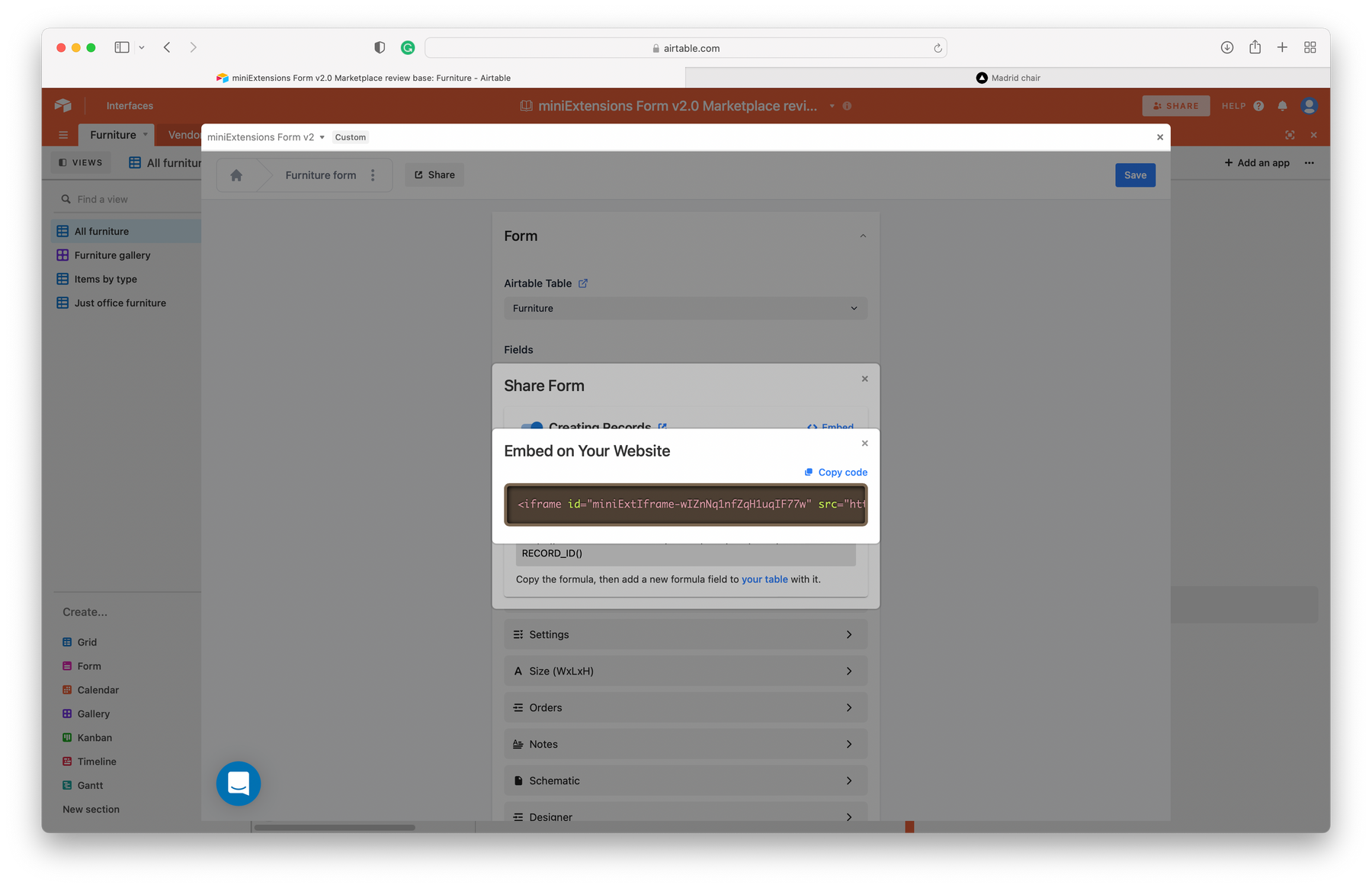Click New section in sidebar

(x=91, y=809)
